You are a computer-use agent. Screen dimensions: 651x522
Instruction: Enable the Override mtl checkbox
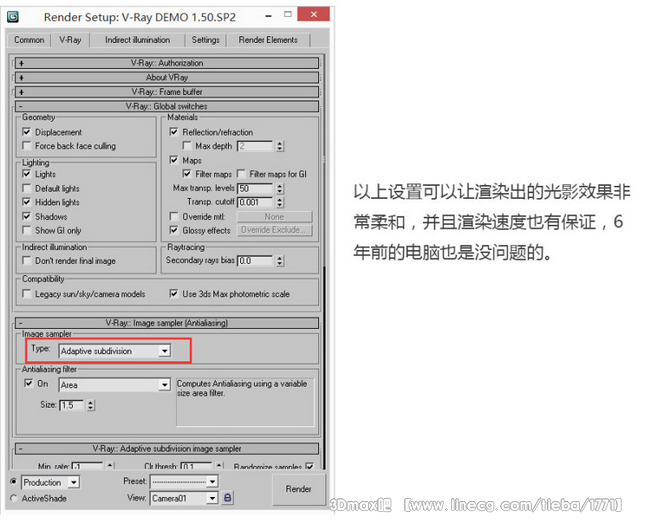pyautogui.click(x=174, y=216)
